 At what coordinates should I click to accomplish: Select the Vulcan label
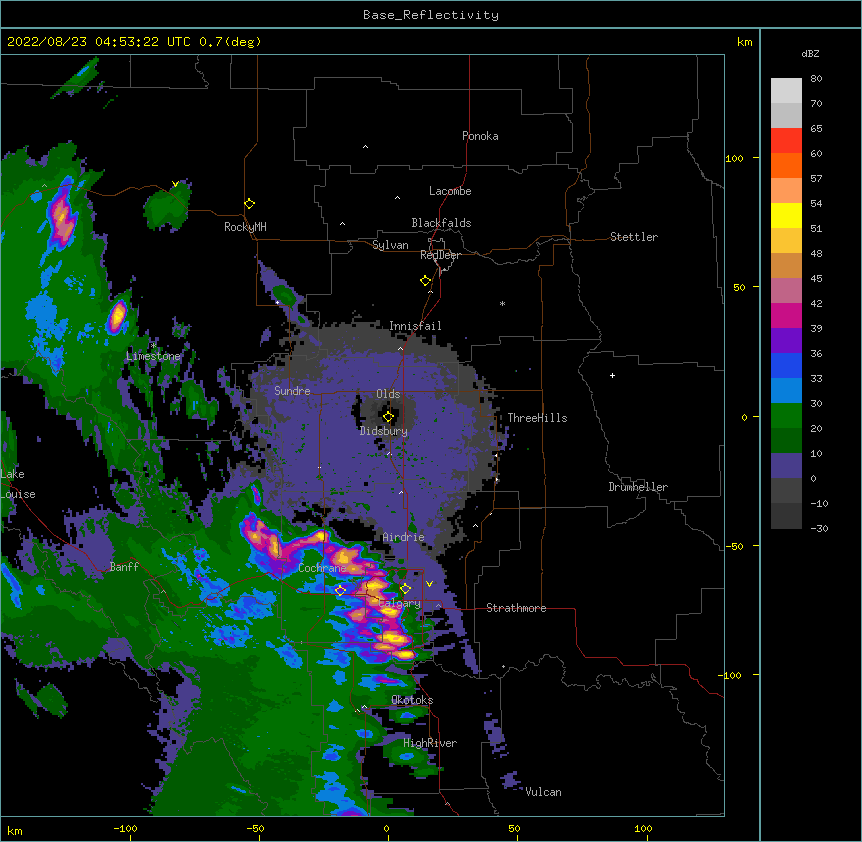543,792
